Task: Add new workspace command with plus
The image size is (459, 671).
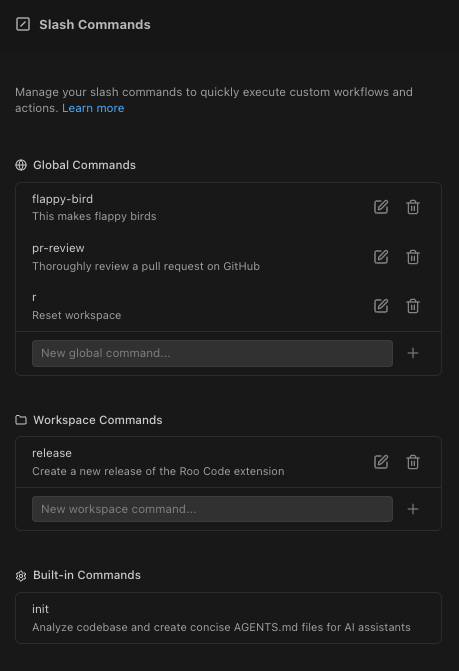Action: click(x=413, y=509)
